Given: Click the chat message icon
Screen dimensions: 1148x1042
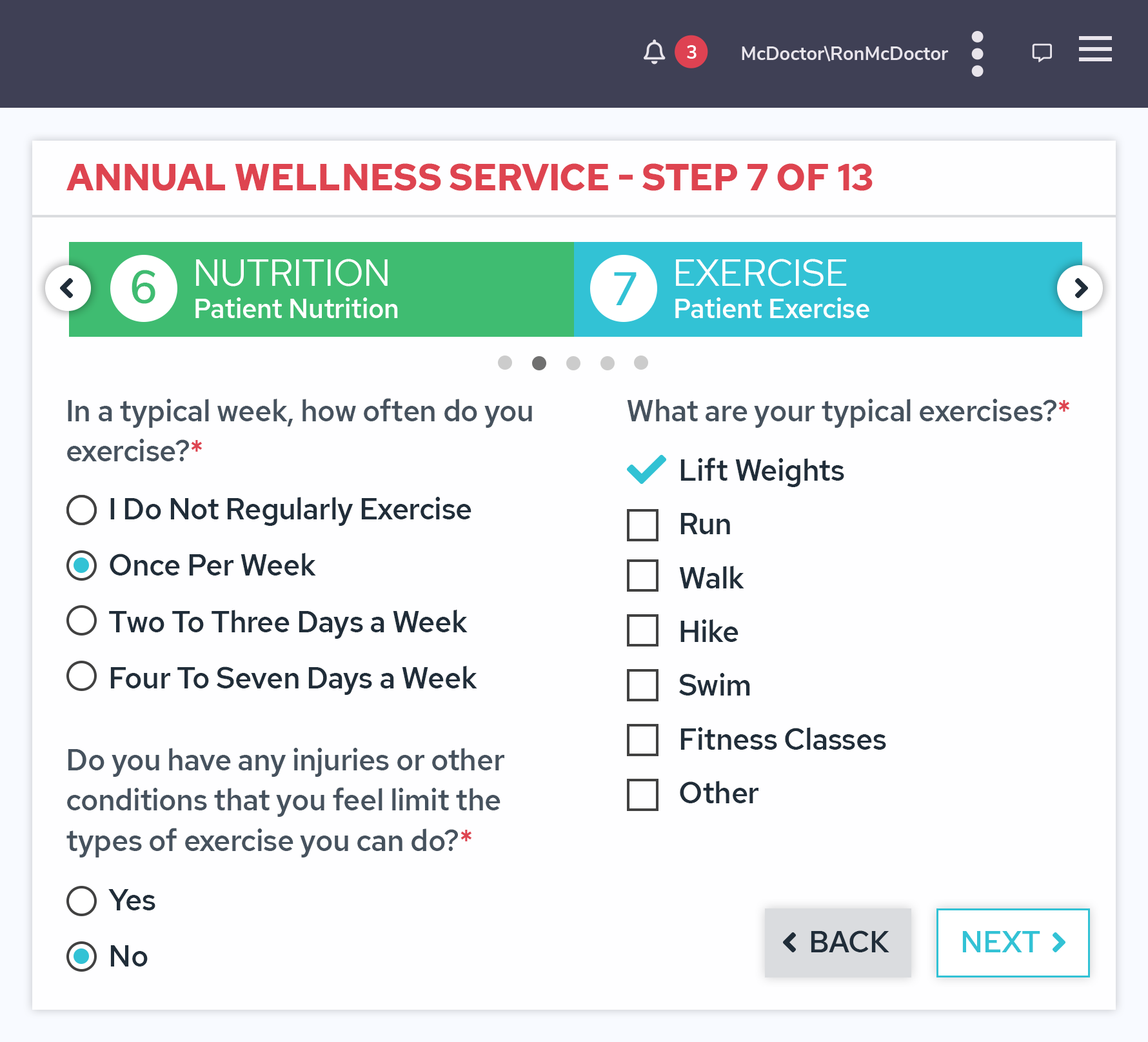Looking at the screenshot, I should click(x=1042, y=52).
